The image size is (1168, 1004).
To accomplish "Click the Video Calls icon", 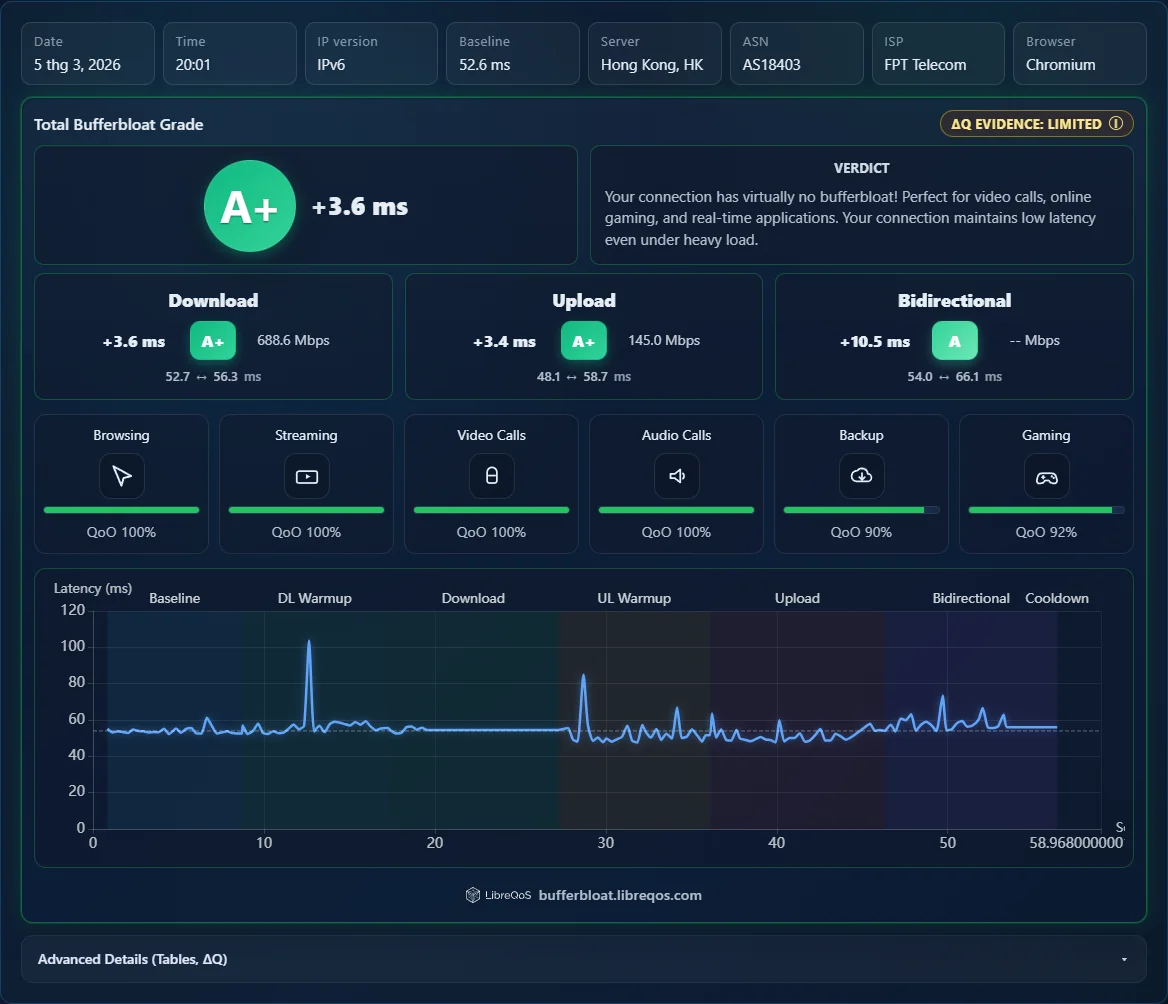I will (x=492, y=476).
